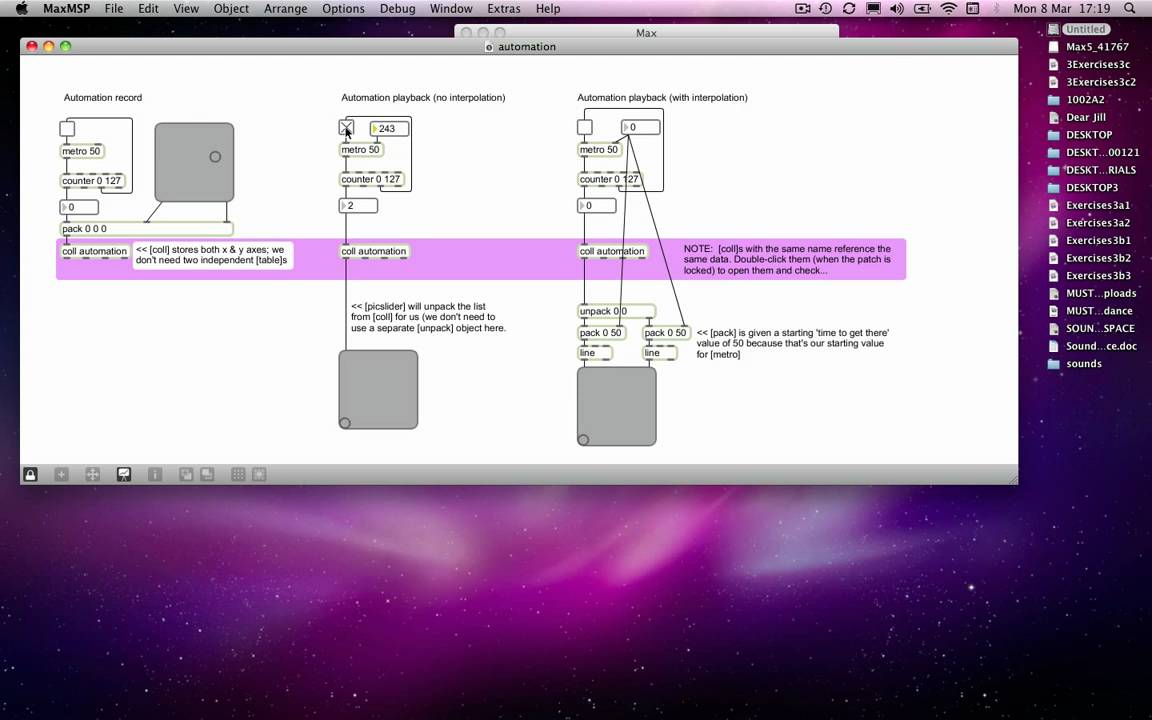Image resolution: width=1152 pixels, height=720 pixels.
Task: Click the overlapping-squares icon right of the Inspector icon
Action: point(186,475)
